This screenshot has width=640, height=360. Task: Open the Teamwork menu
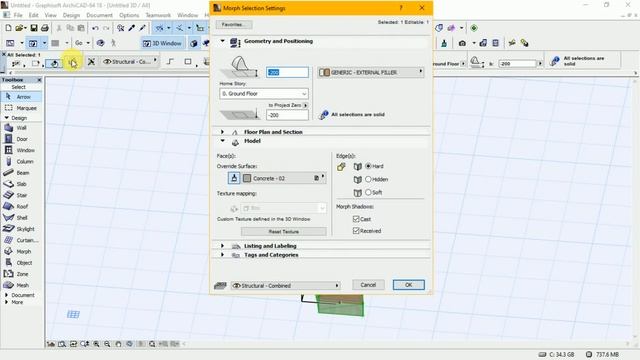(158, 15)
